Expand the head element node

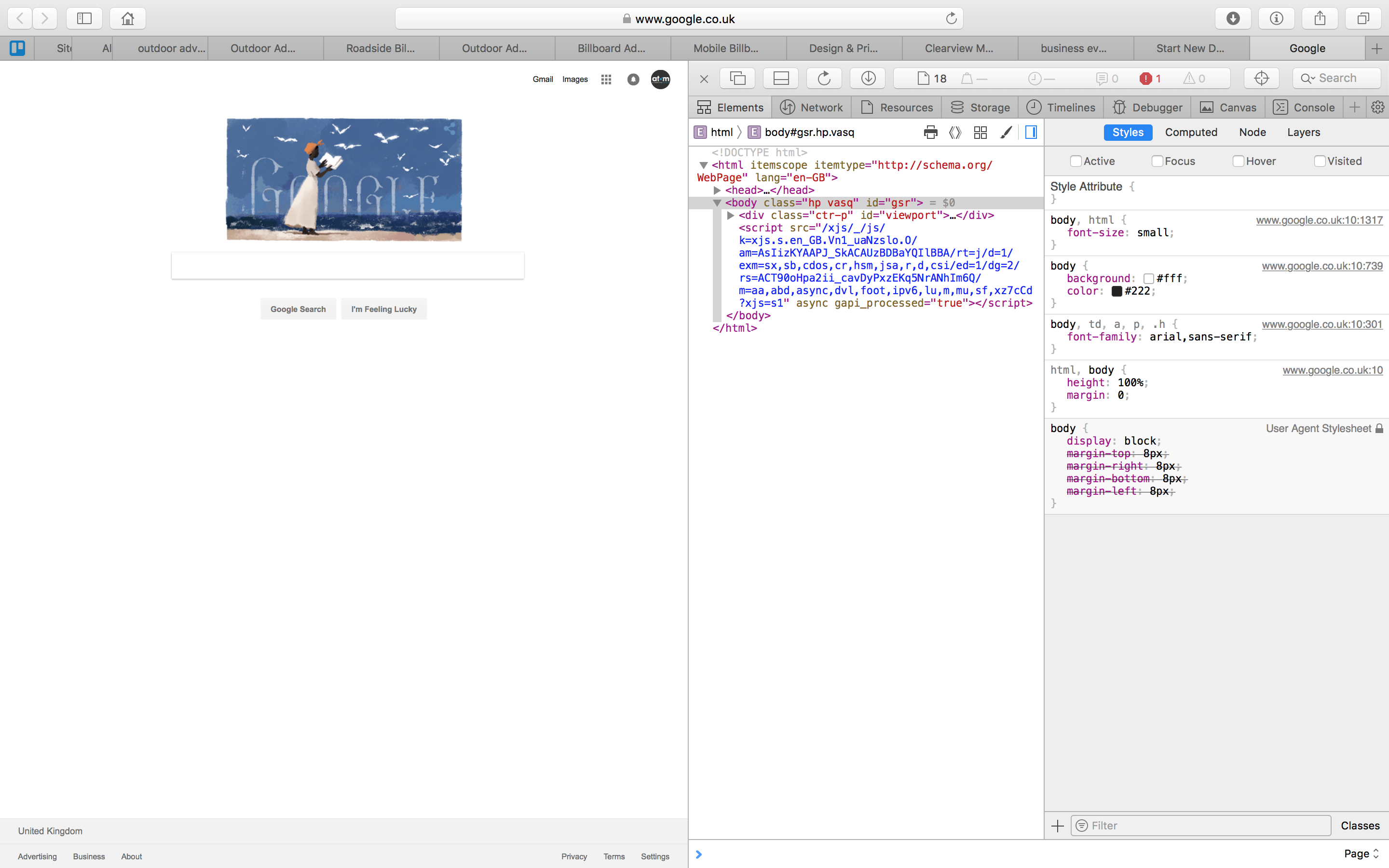(717, 190)
